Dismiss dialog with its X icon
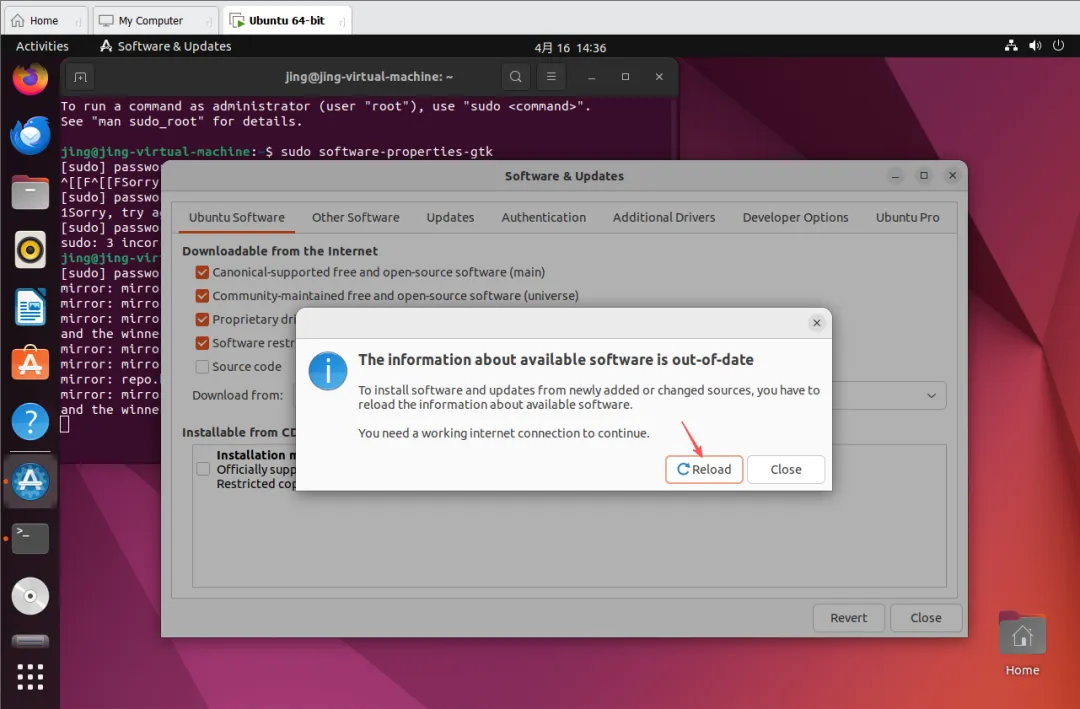The height and width of the screenshot is (709, 1080). click(x=816, y=322)
